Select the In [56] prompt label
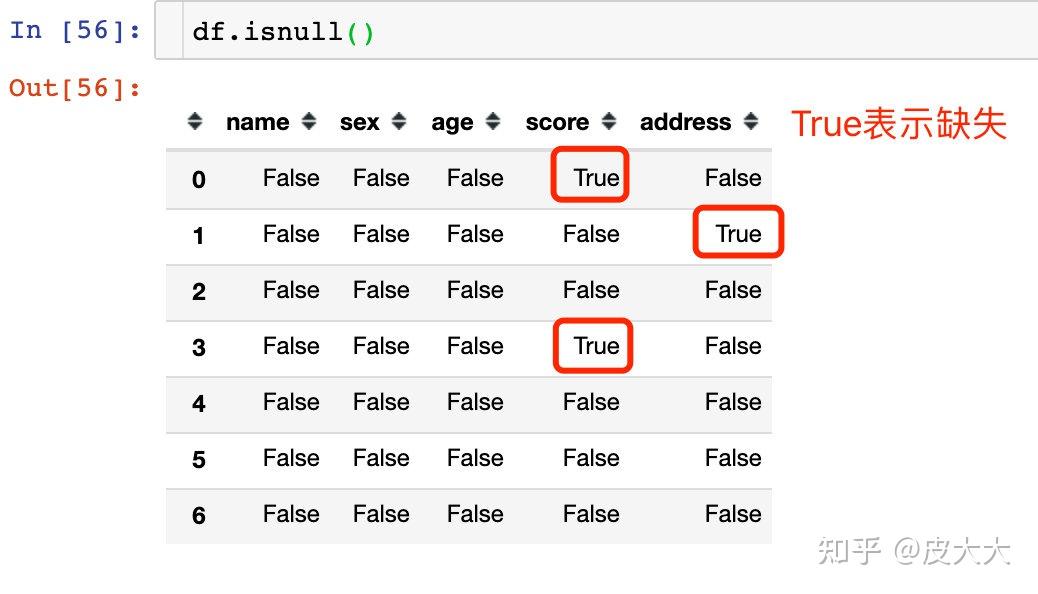The height and width of the screenshot is (594, 1038). coord(75,30)
